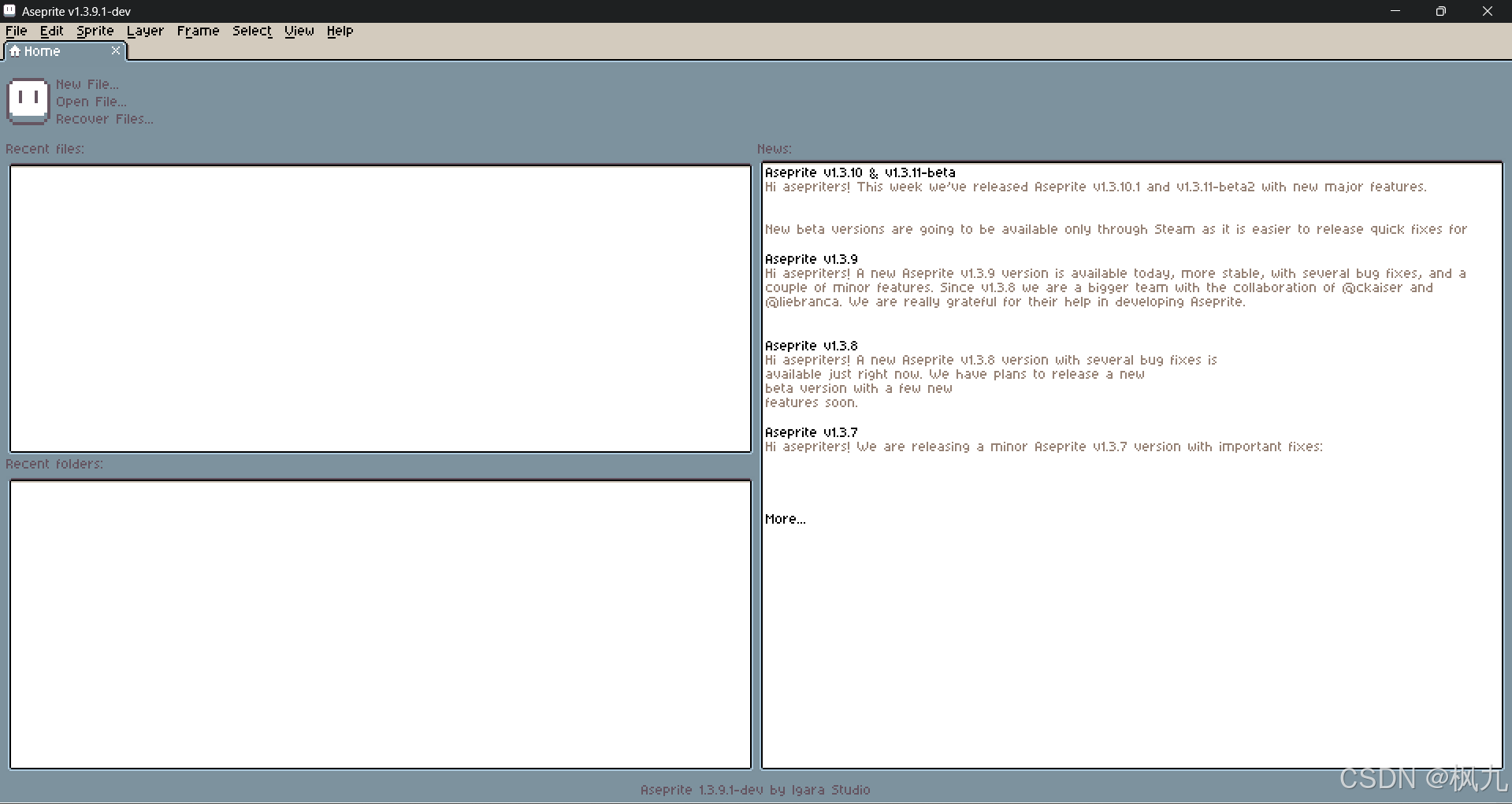Open the View menu
The height and width of the screenshot is (804, 1512).
click(299, 31)
